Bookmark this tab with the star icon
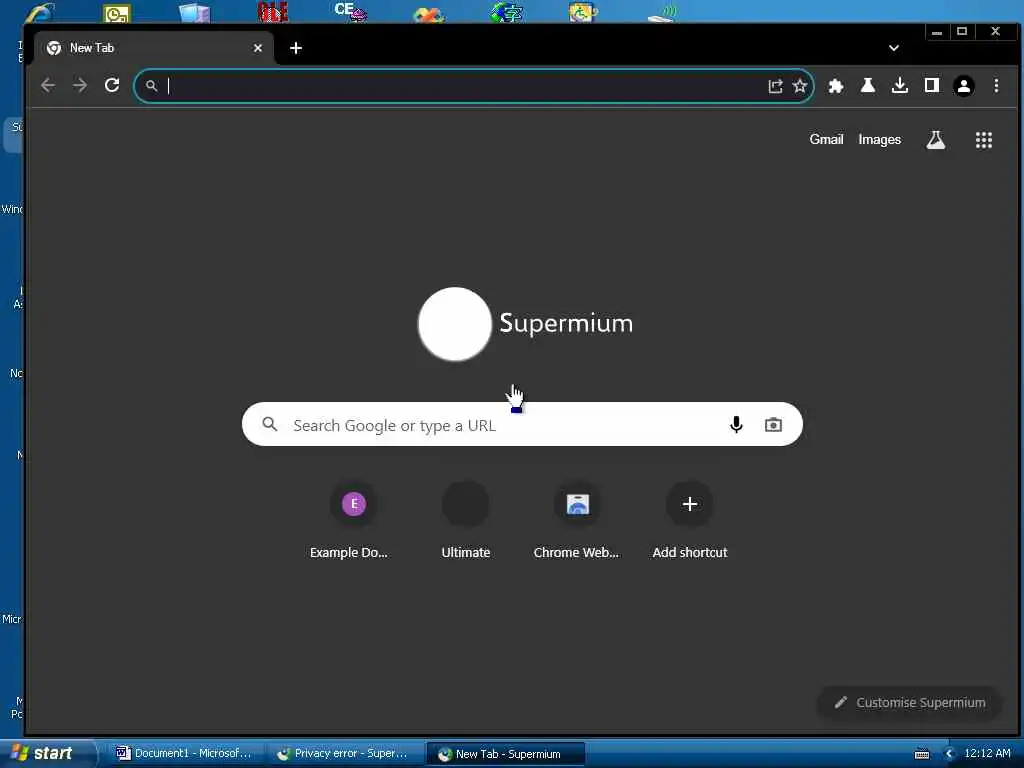The width and height of the screenshot is (1024, 768). click(800, 86)
